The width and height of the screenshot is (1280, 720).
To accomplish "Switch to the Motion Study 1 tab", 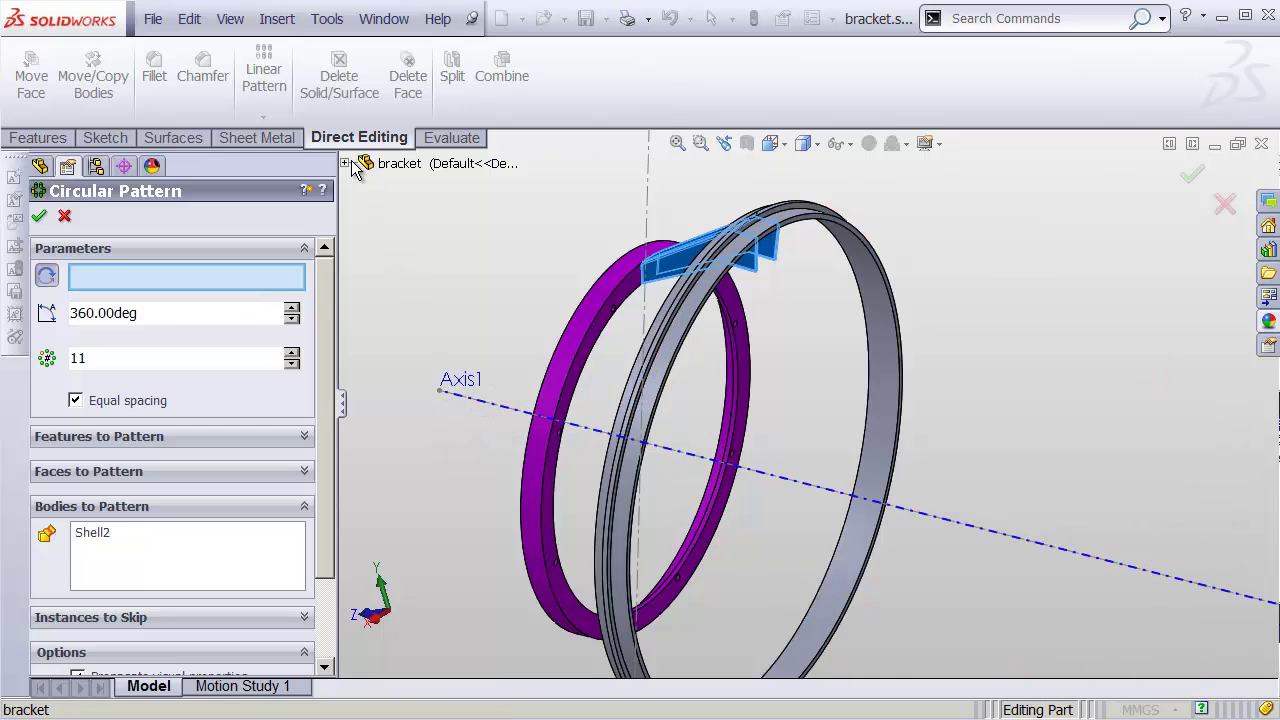I will coord(243,686).
